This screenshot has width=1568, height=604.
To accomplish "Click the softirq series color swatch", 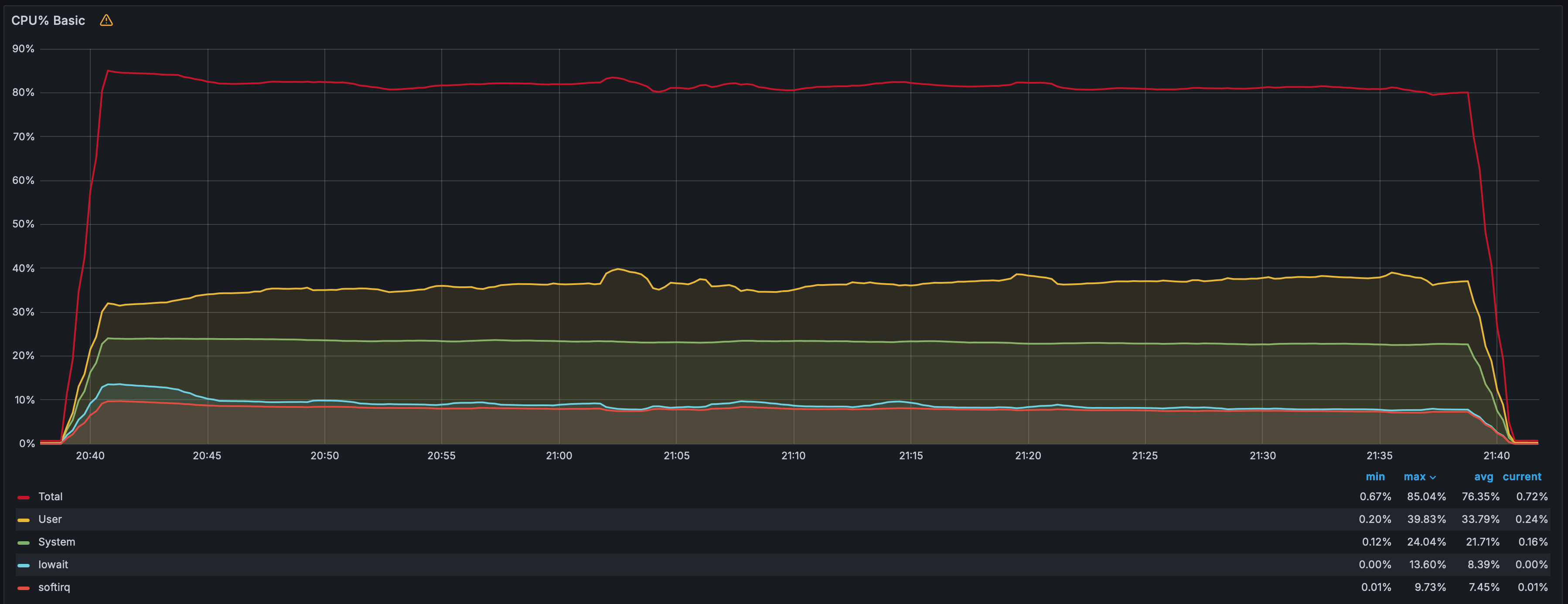I will pos(24,588).
